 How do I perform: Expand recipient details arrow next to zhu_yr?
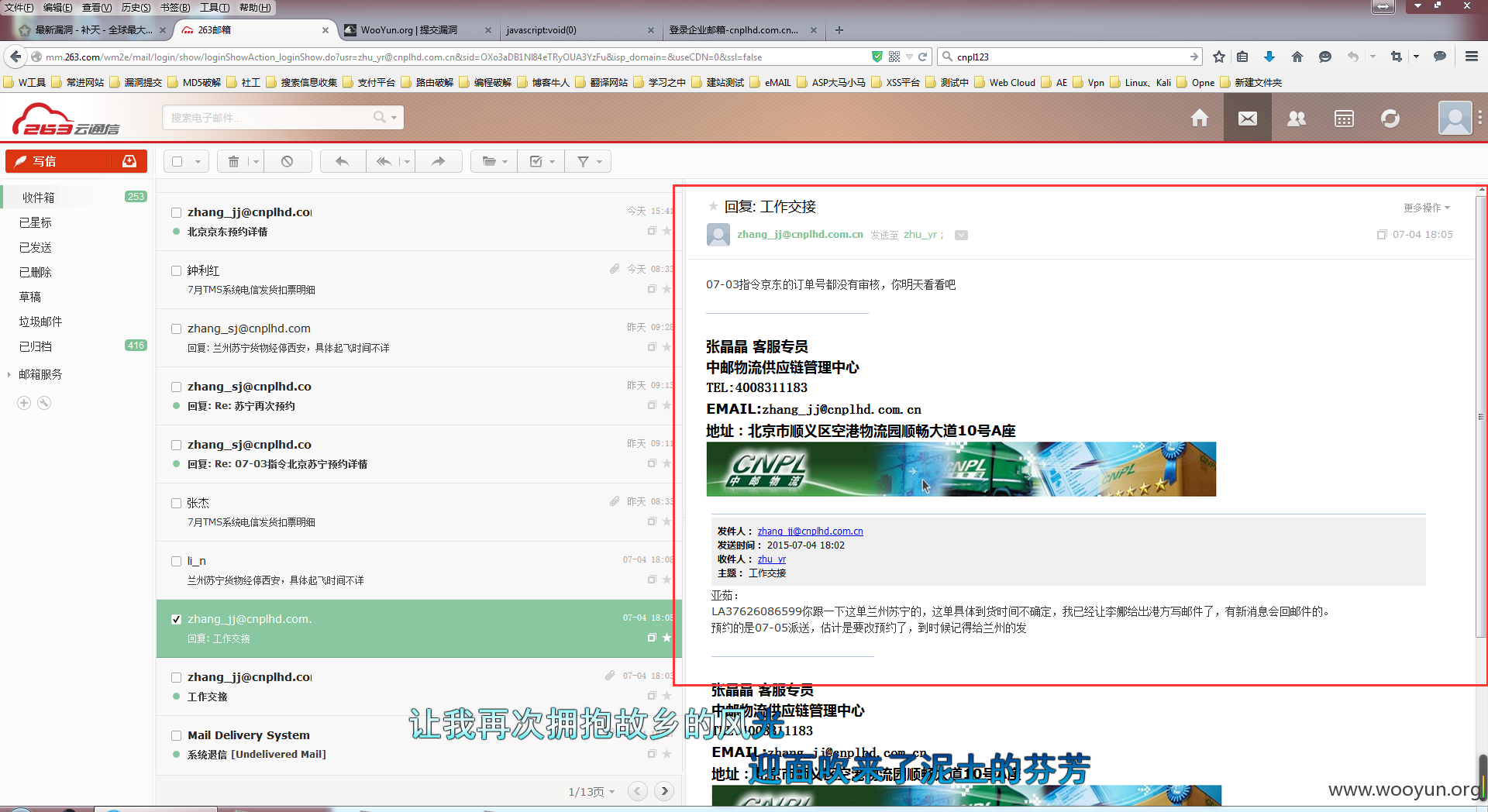(x=961, y=235)
